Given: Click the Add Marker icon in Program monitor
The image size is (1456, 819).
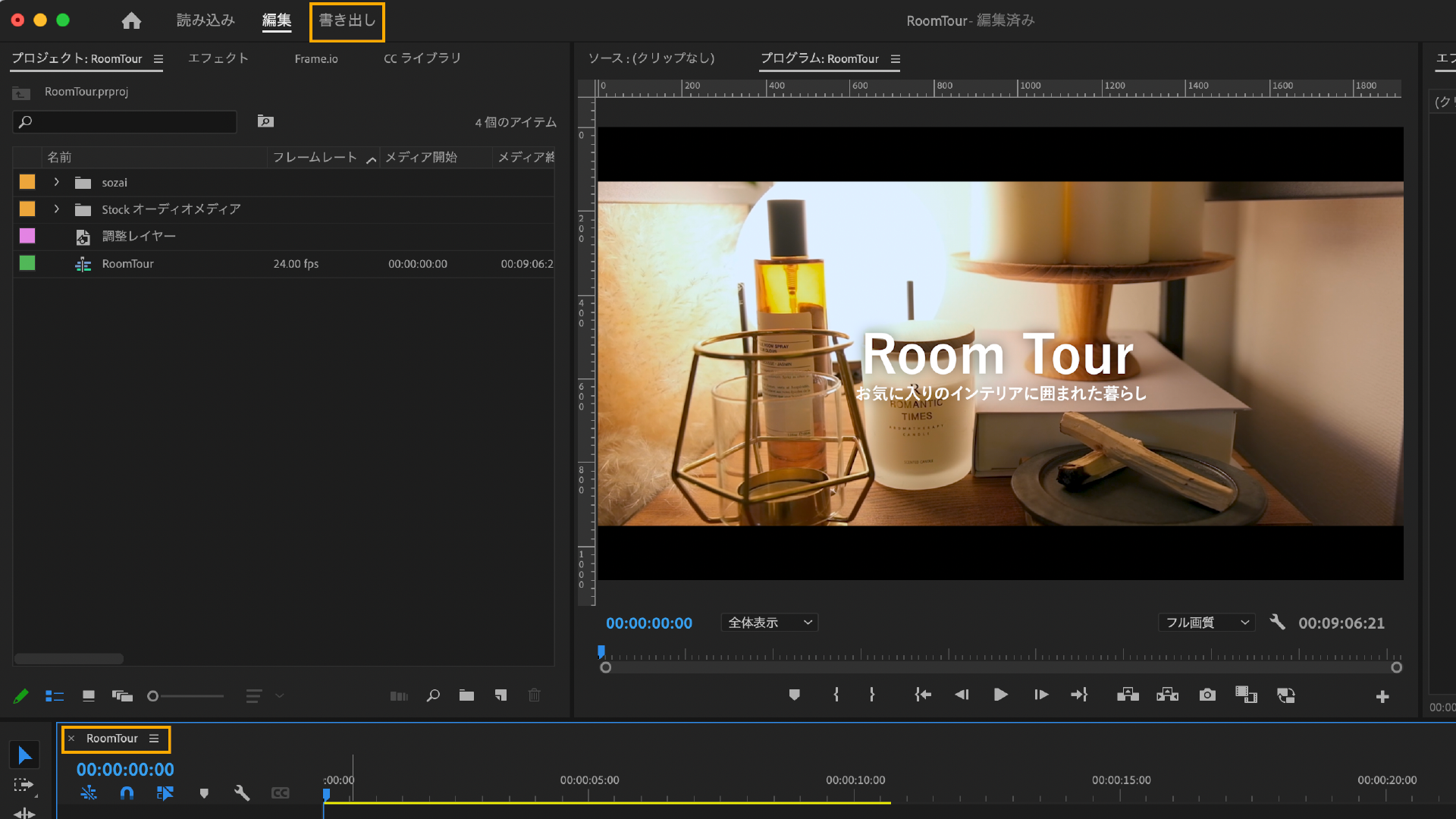Looking at the screenshot, I should pyautogui.click(x=794, y=695).
